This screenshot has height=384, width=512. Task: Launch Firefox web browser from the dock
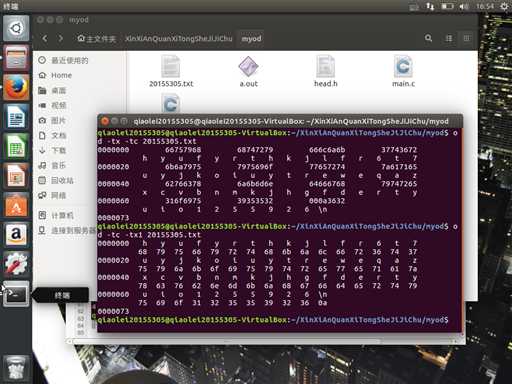pyautogui.click(x=16, y=87)
